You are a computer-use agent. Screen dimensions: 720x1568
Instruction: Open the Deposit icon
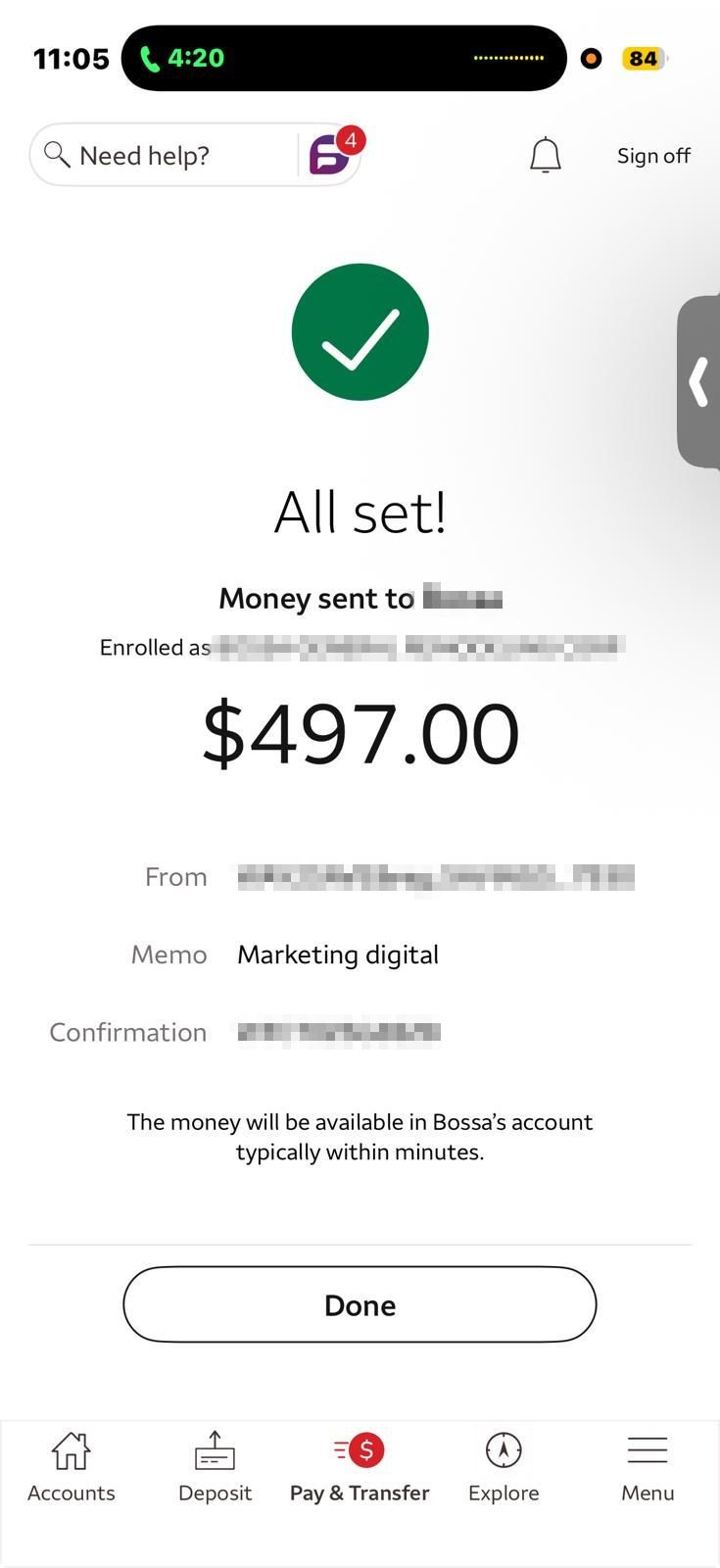pos(215,1450)
